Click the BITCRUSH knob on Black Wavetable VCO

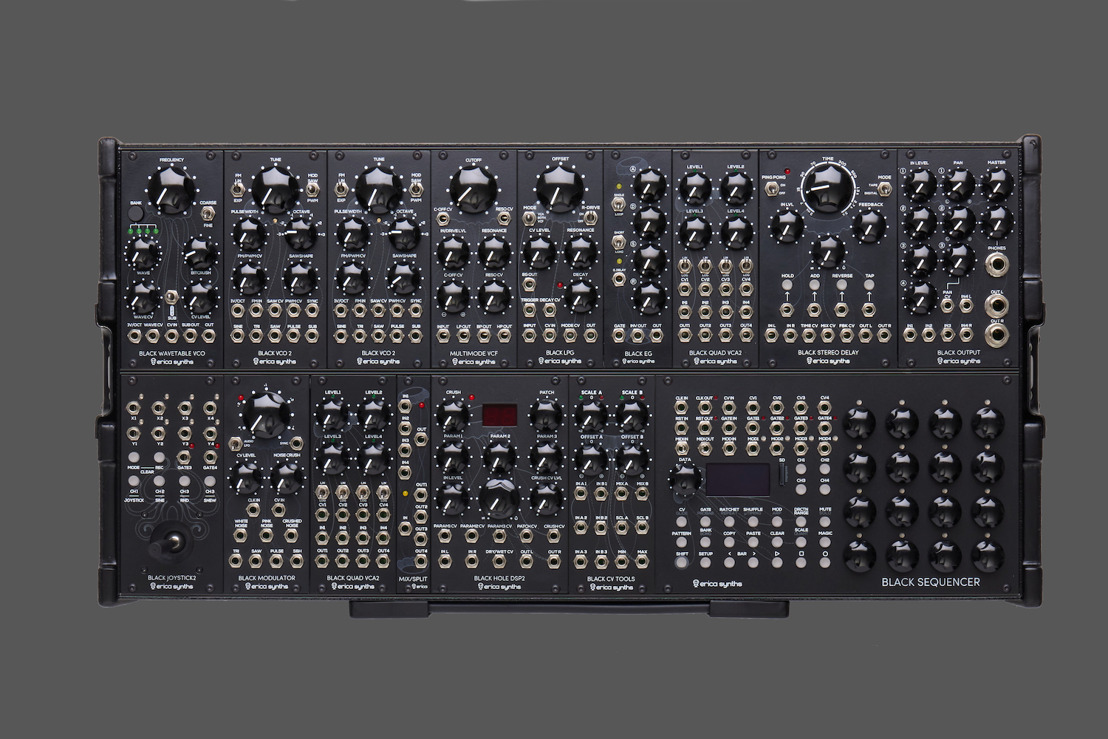200,254
